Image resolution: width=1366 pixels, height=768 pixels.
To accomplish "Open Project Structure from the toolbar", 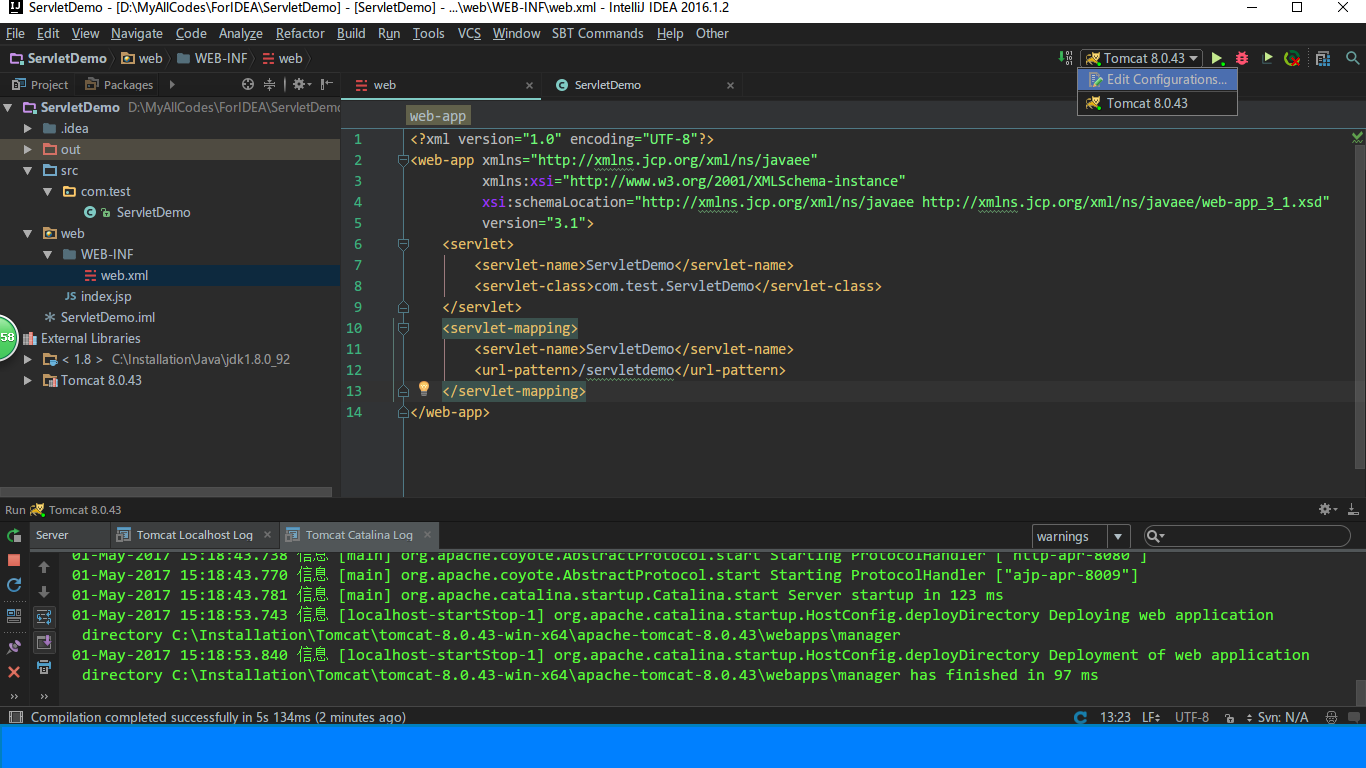I will coord(1323,58).
